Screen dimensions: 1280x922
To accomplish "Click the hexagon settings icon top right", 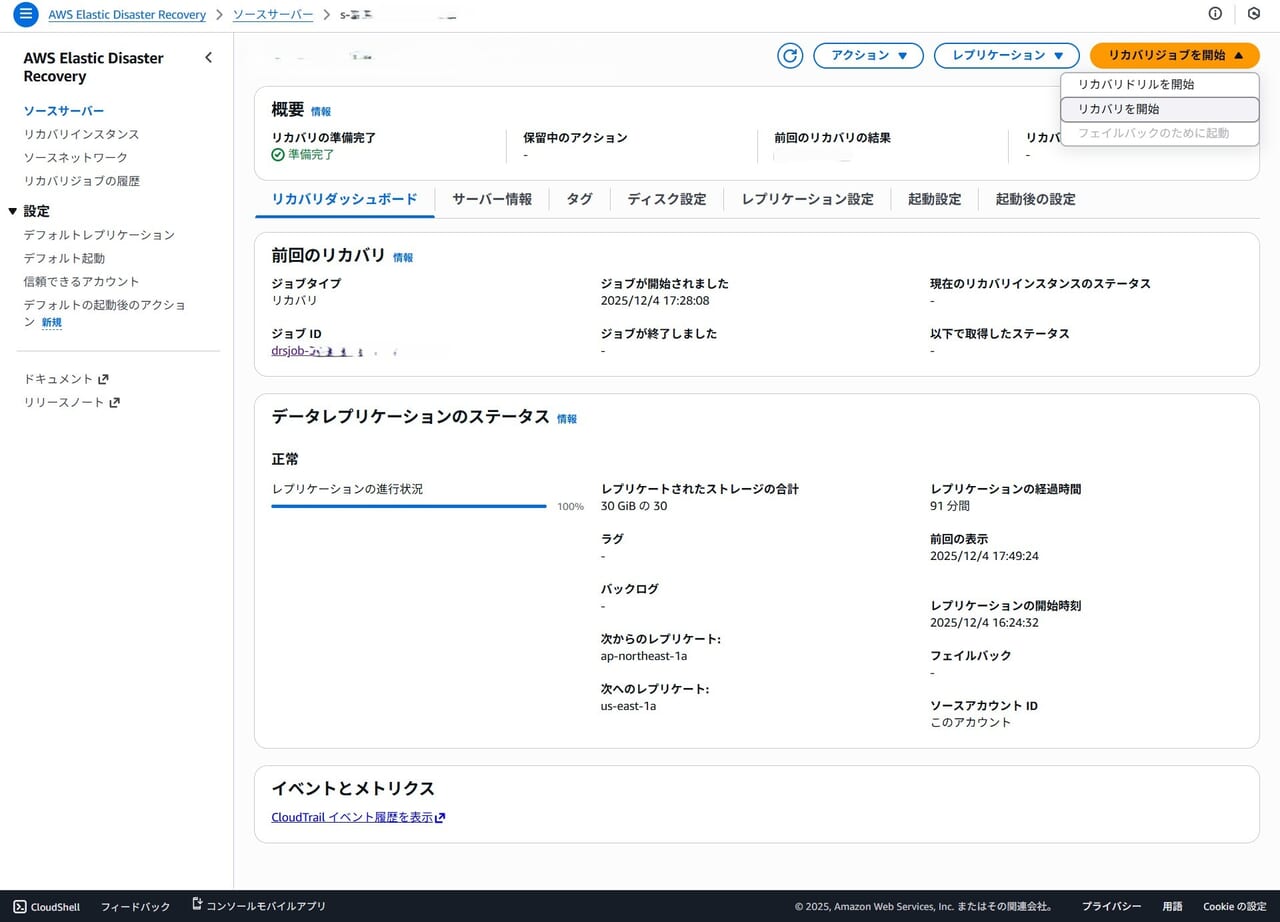I will (1253, 14).
